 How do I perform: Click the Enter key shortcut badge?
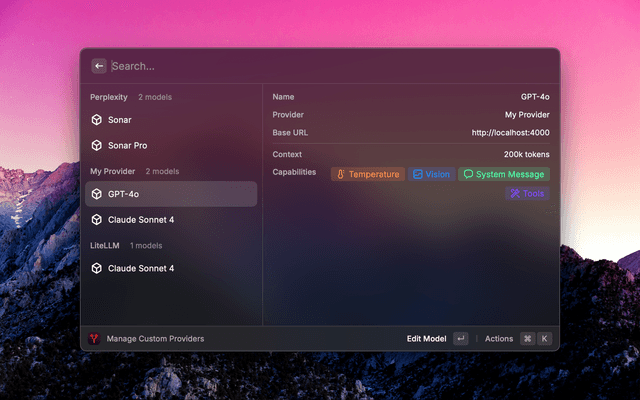[x=460, y=339]
